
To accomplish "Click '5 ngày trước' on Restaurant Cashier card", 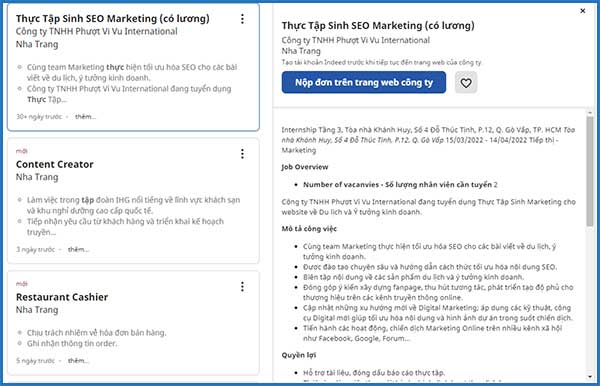I will tap(35, 361).
